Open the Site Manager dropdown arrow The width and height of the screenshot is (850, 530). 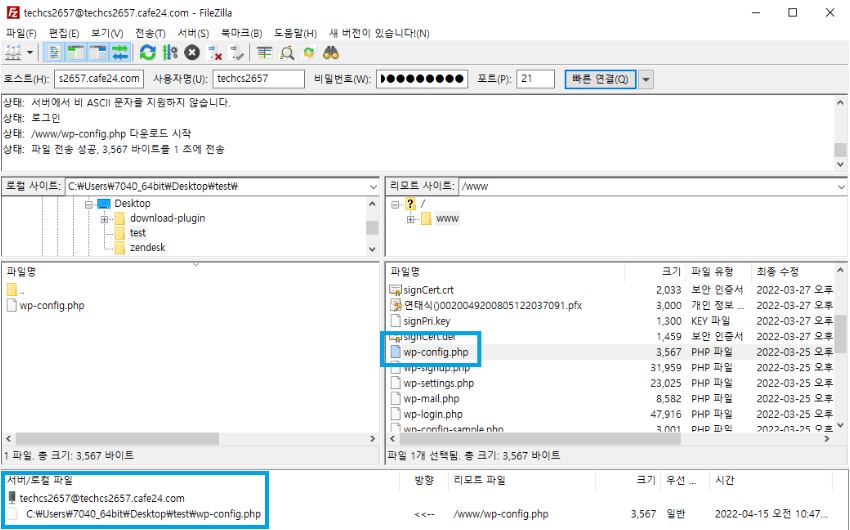click(30, 53)
